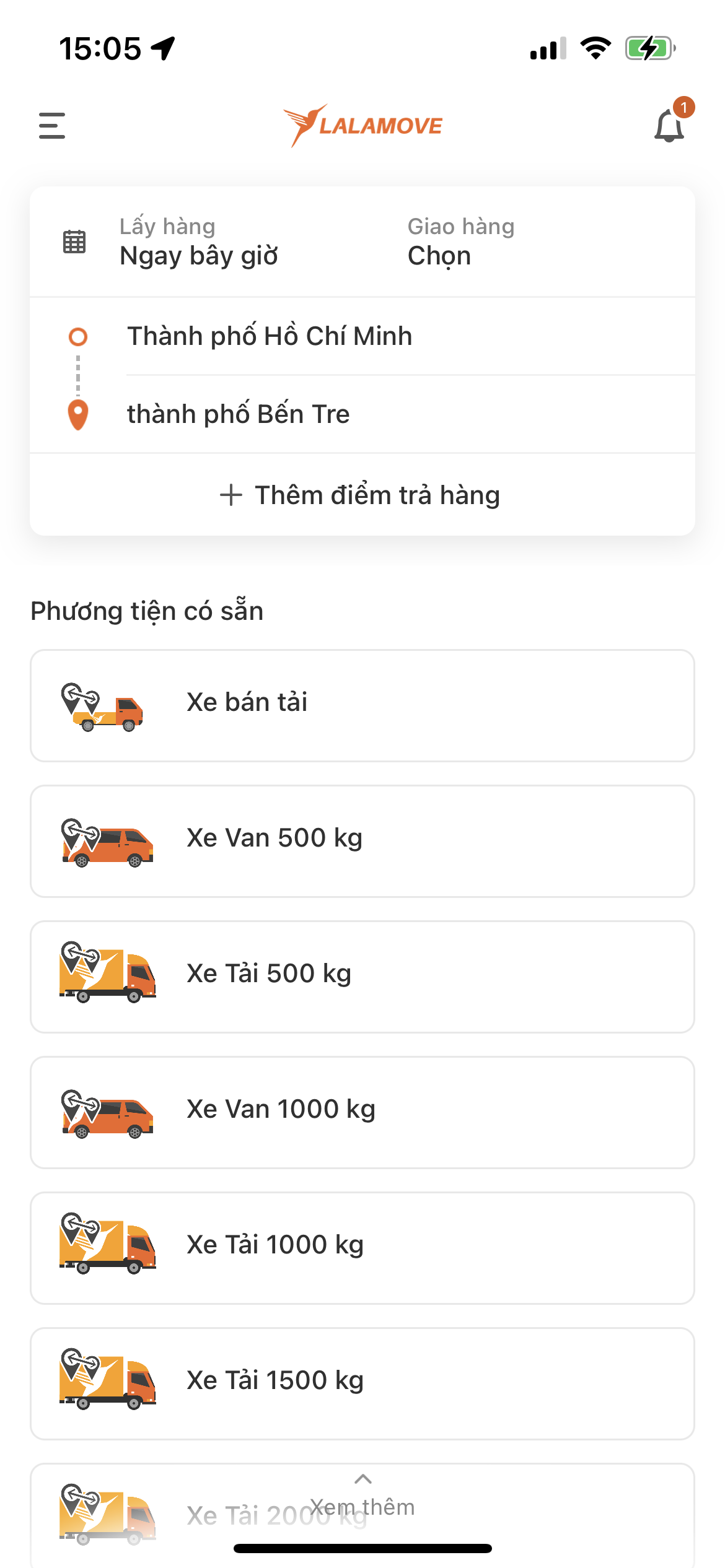The width and height of the screenshot is (725, 1568).
Task: Add another stop with Thêm điểm trả hàng
Action: [x=377, y=495]
